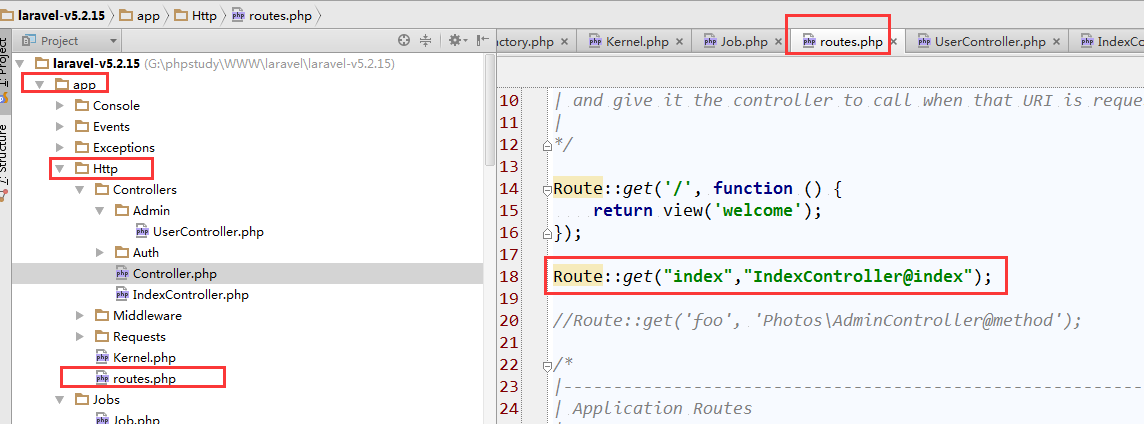
Task: Click the collapse all icon in Project panel
Action: 425,41
